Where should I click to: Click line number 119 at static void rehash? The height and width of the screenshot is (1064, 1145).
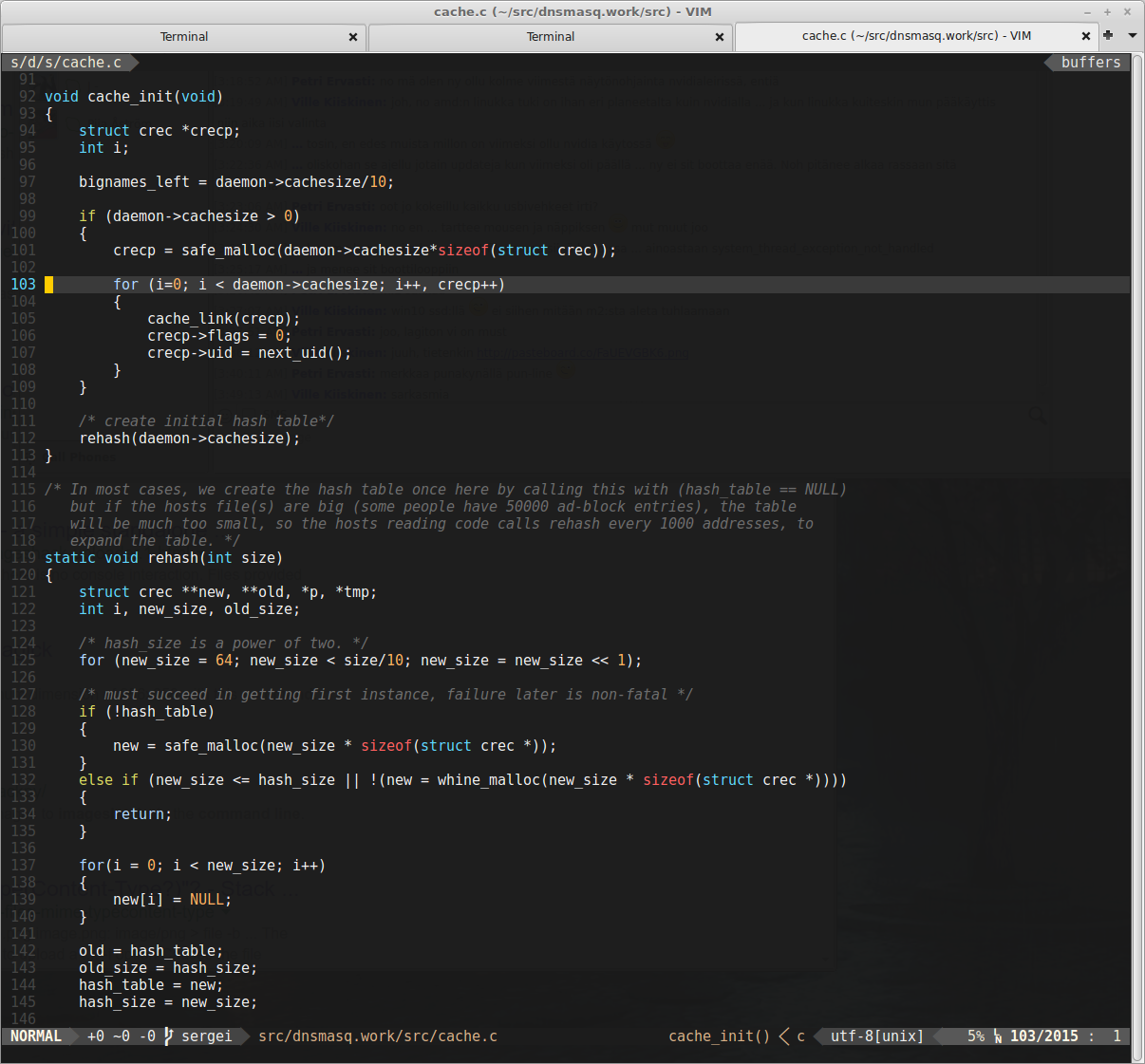24,558
